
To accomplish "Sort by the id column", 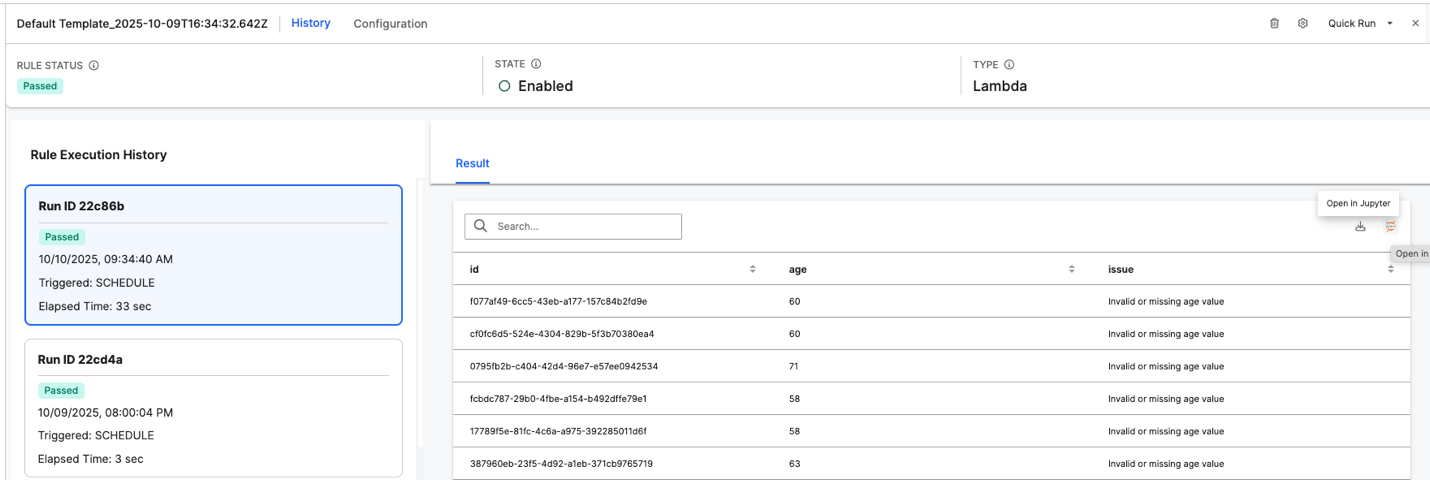I will pos(753,269).
